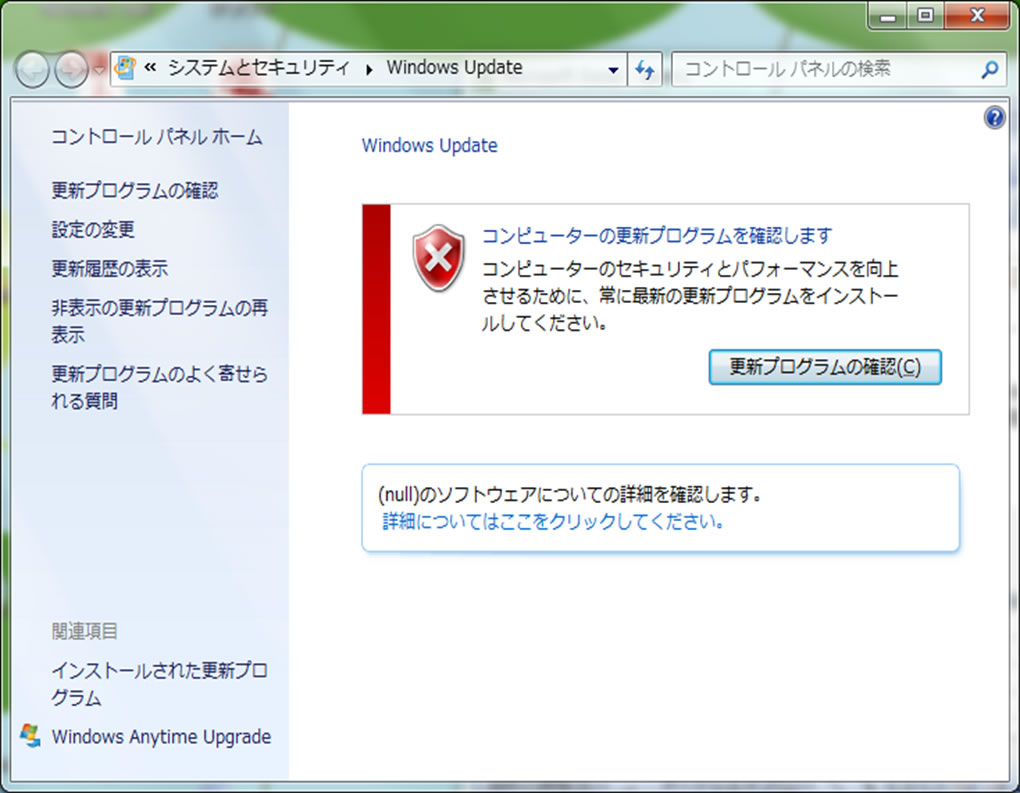Click the Windows Anytime Upgrade flag icon
The height and width of the screenshot is (793, 1020).
[30, 736]
